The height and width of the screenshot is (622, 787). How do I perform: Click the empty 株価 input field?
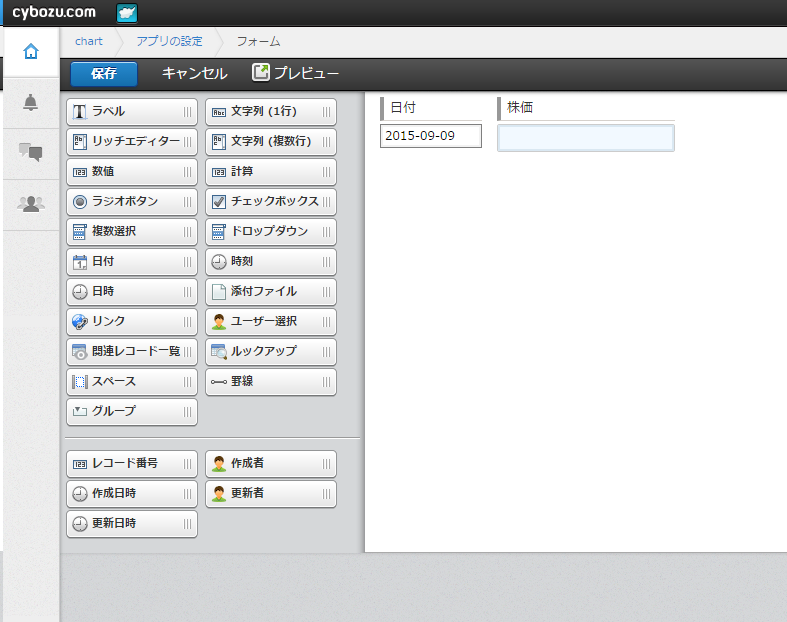tap(586, 138)
